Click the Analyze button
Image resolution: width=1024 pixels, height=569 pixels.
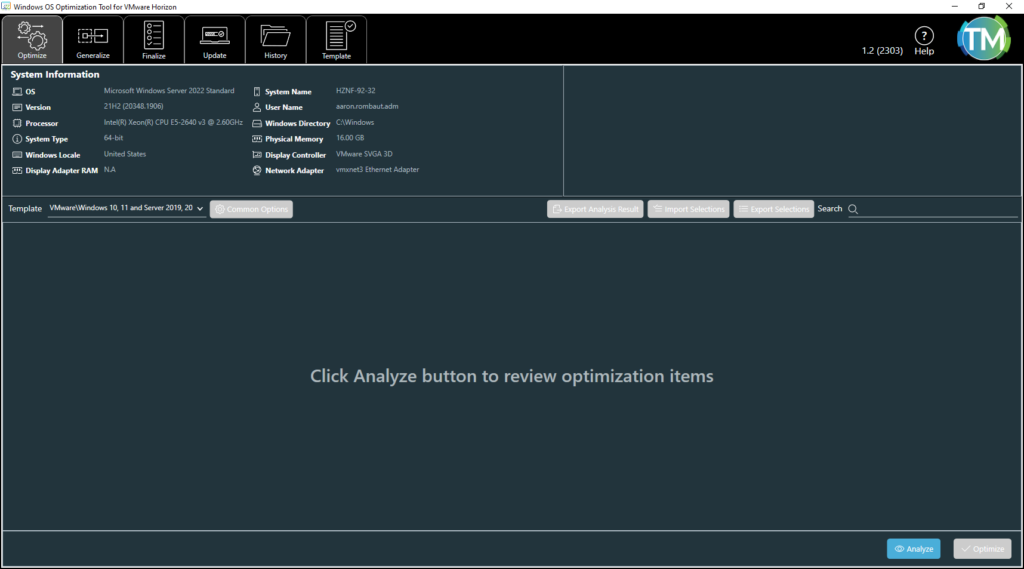[913, 549]
